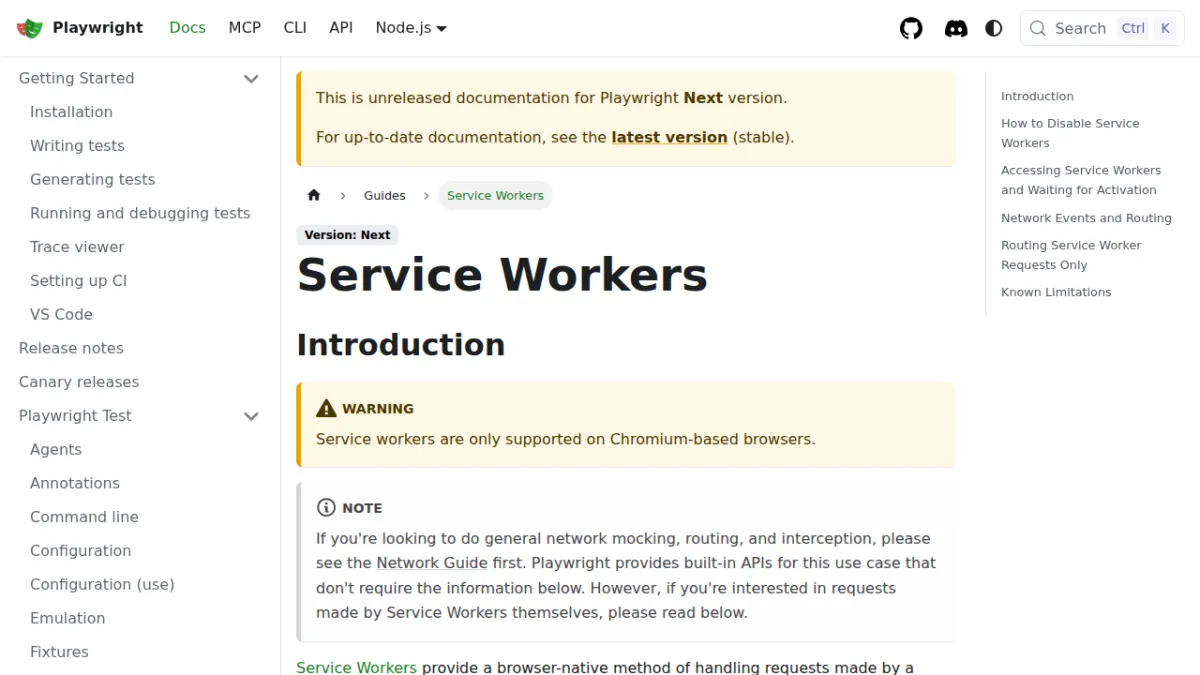Viewport: 1200px width, 675px height.
Task: Open Emulation page in sidebar
Action: tap(67, 618)
